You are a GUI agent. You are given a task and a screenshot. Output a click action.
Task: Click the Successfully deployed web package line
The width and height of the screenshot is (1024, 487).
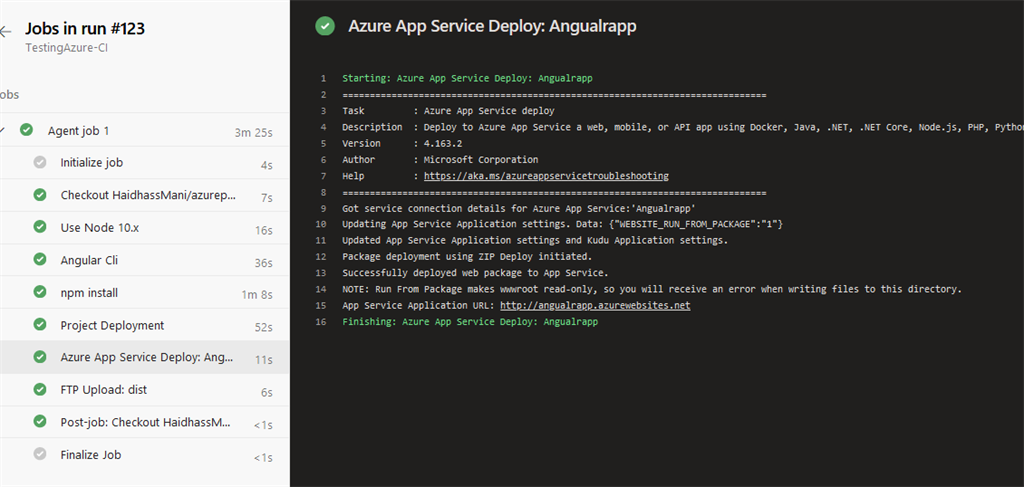coord(475,273)
